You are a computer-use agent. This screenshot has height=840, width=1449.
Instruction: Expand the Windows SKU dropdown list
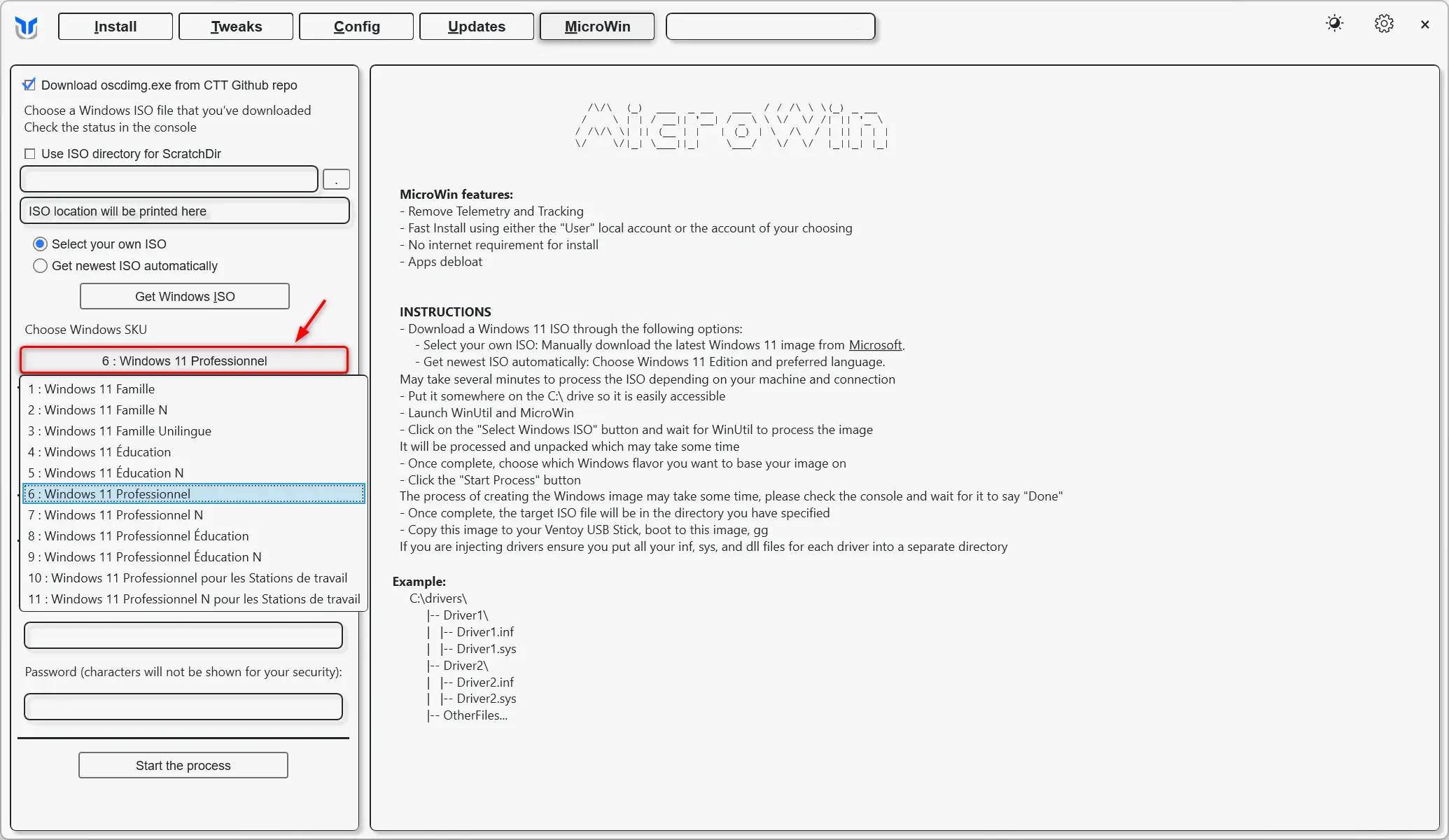coord(184,361)
